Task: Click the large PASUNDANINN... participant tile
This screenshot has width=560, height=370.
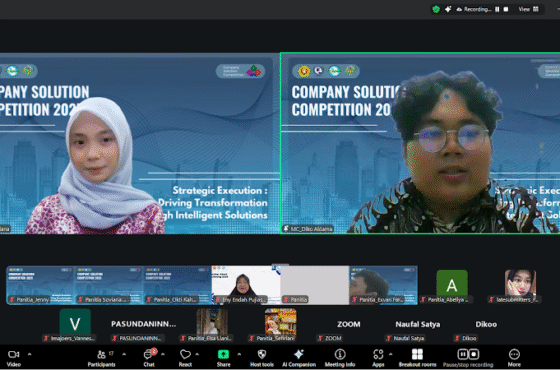Action: pos(143,324)
